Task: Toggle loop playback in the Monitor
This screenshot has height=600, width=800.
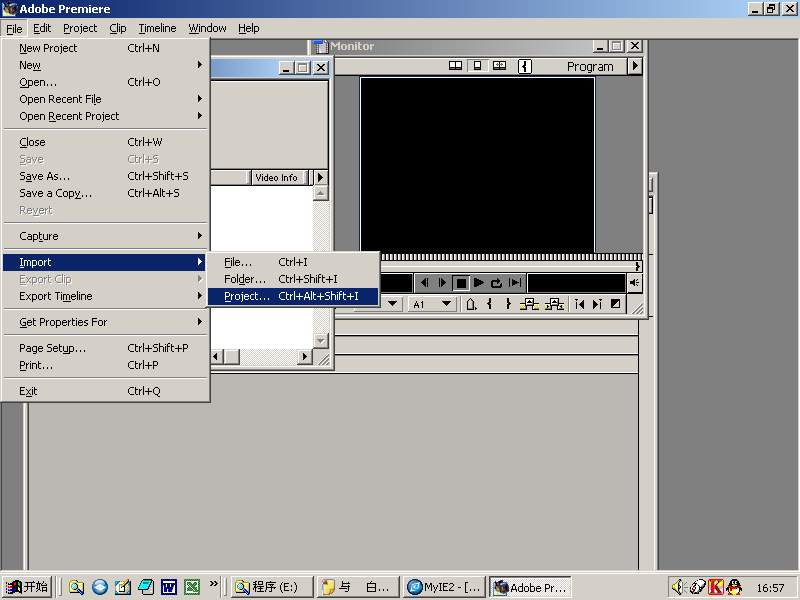Action: (x=496, y=283)
